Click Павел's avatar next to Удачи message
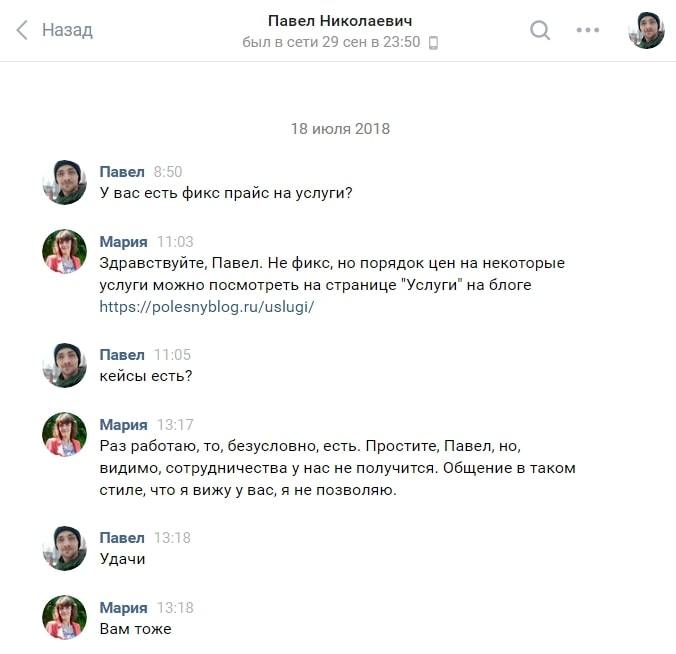 65,548
